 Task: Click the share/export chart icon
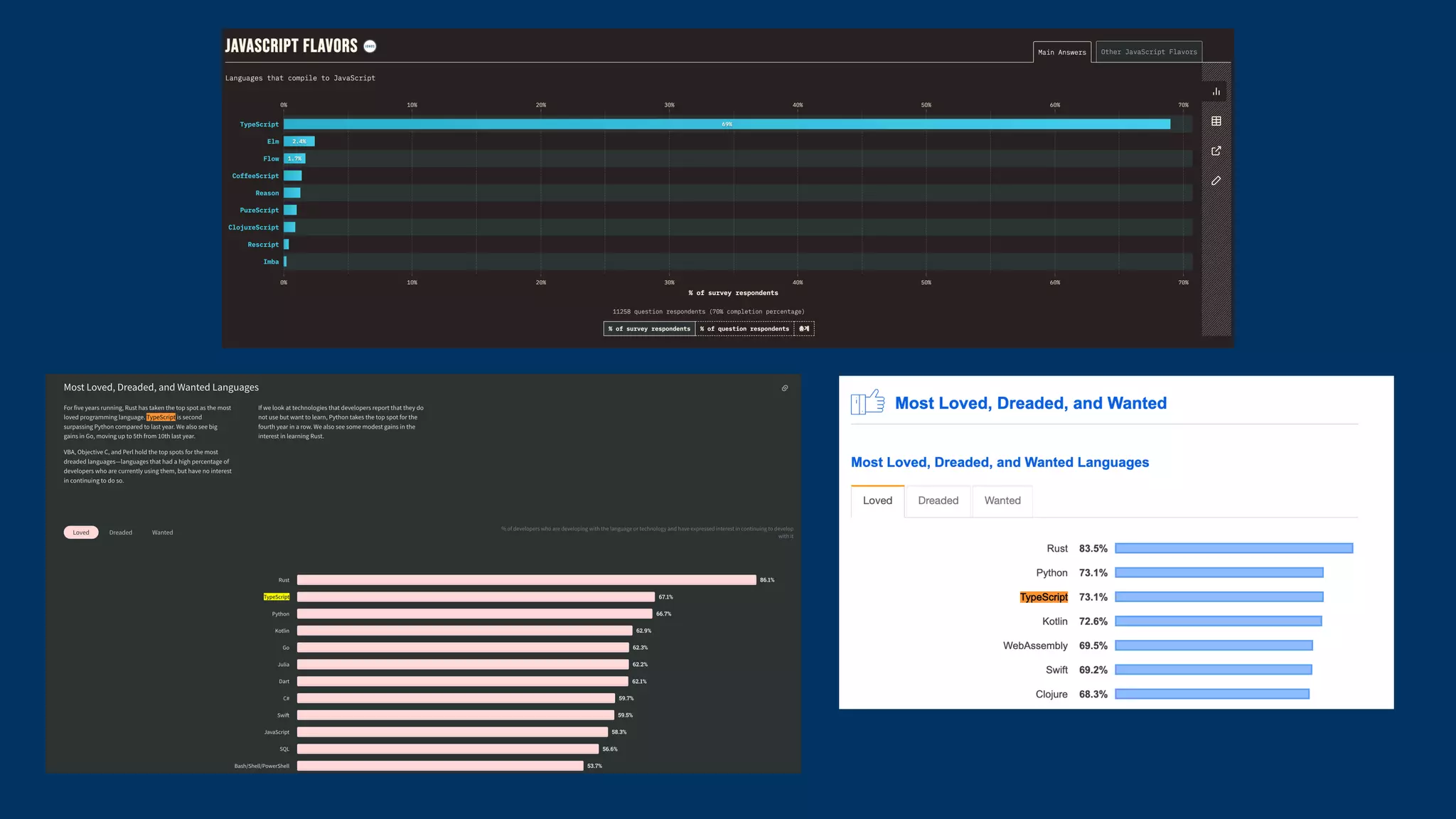[1216, 151]
